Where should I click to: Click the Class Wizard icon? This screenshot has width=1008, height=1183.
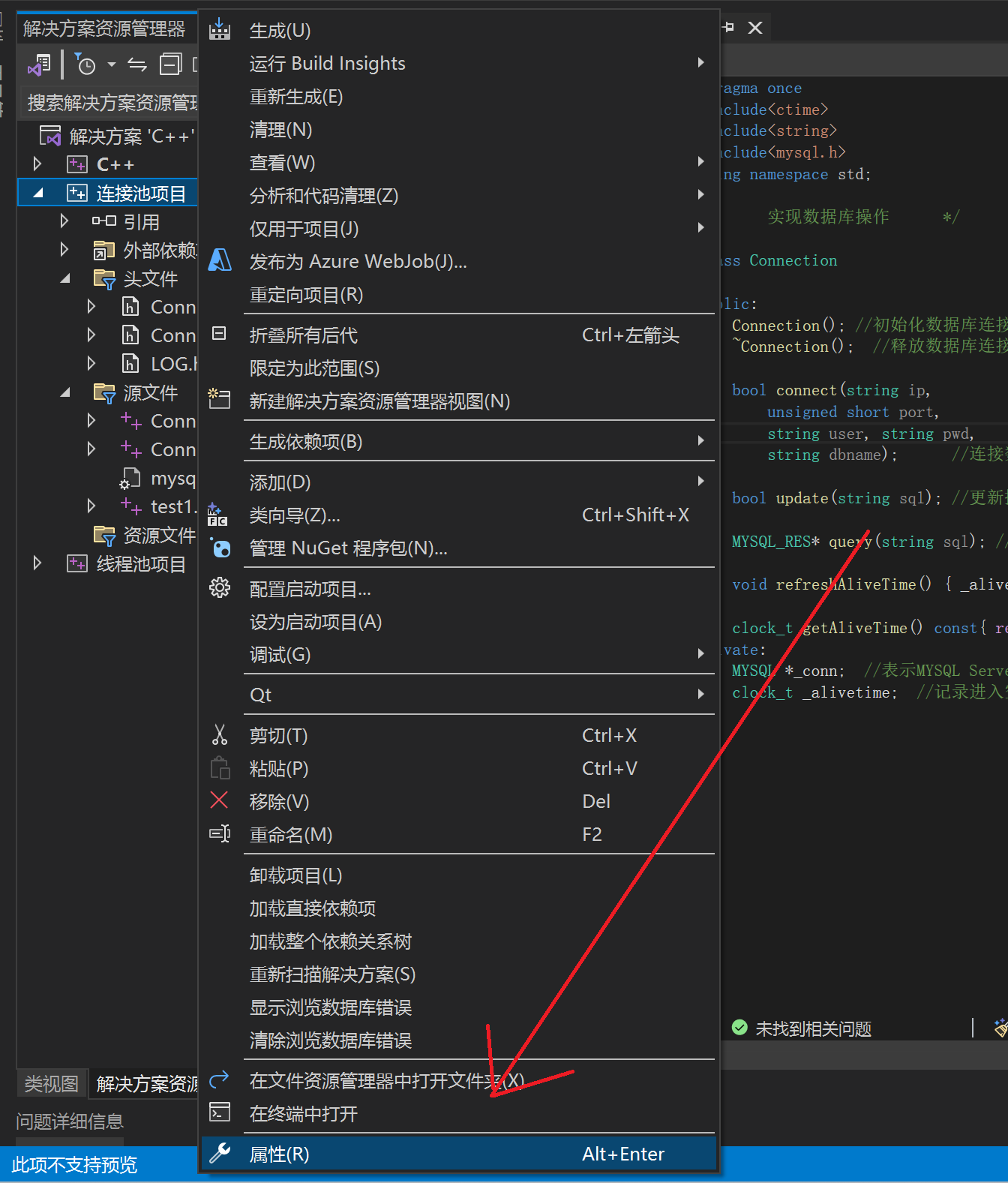pos(217,515)
